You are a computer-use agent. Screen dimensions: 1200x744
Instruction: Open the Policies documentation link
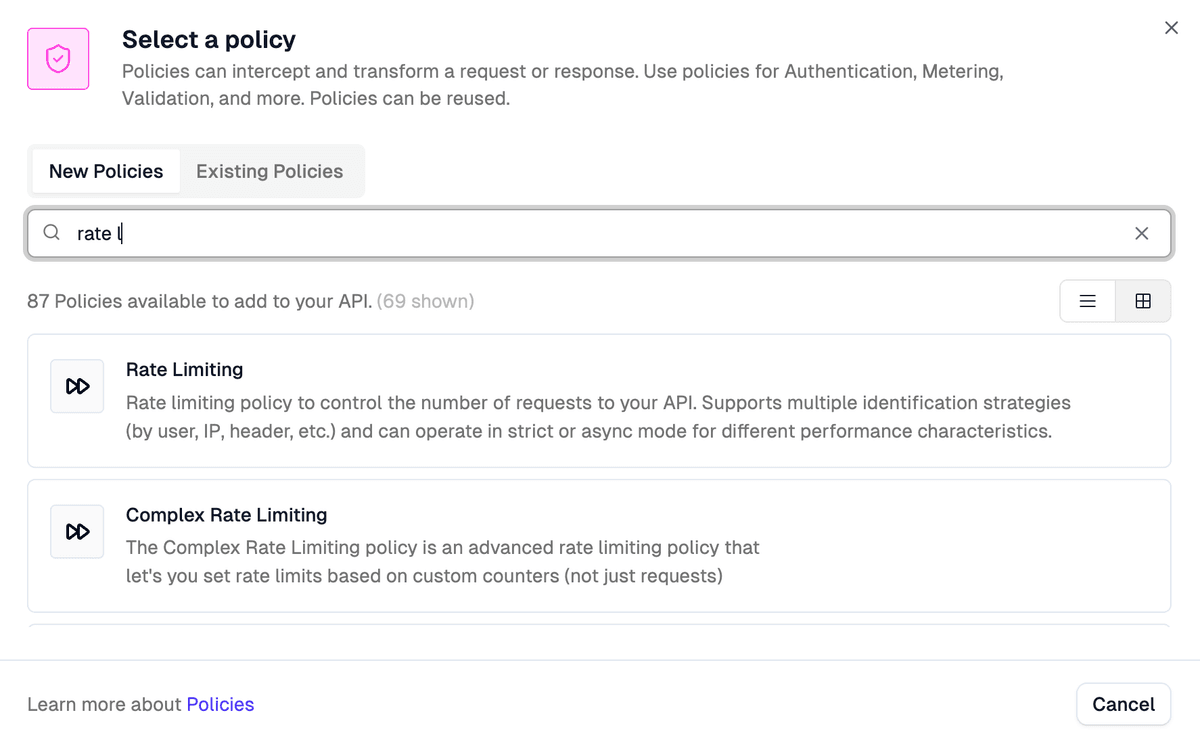tap(220, 704)
